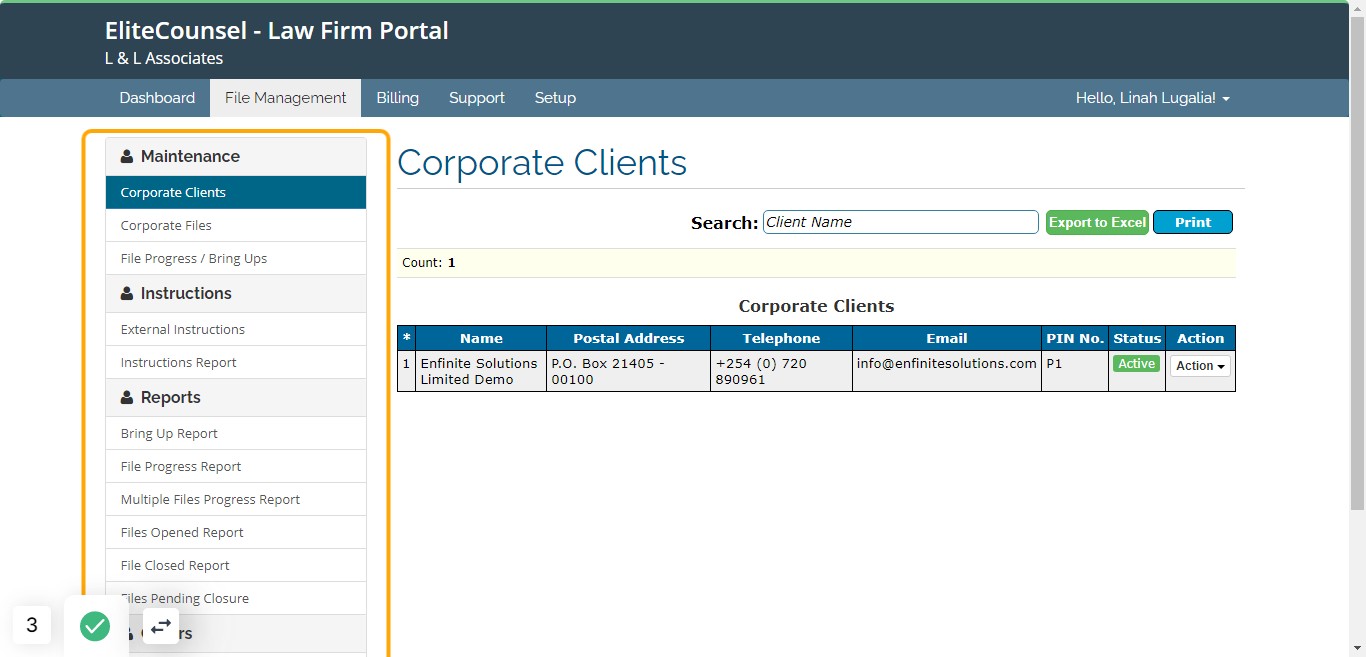Click the Reports section user icon

(127, 398)
